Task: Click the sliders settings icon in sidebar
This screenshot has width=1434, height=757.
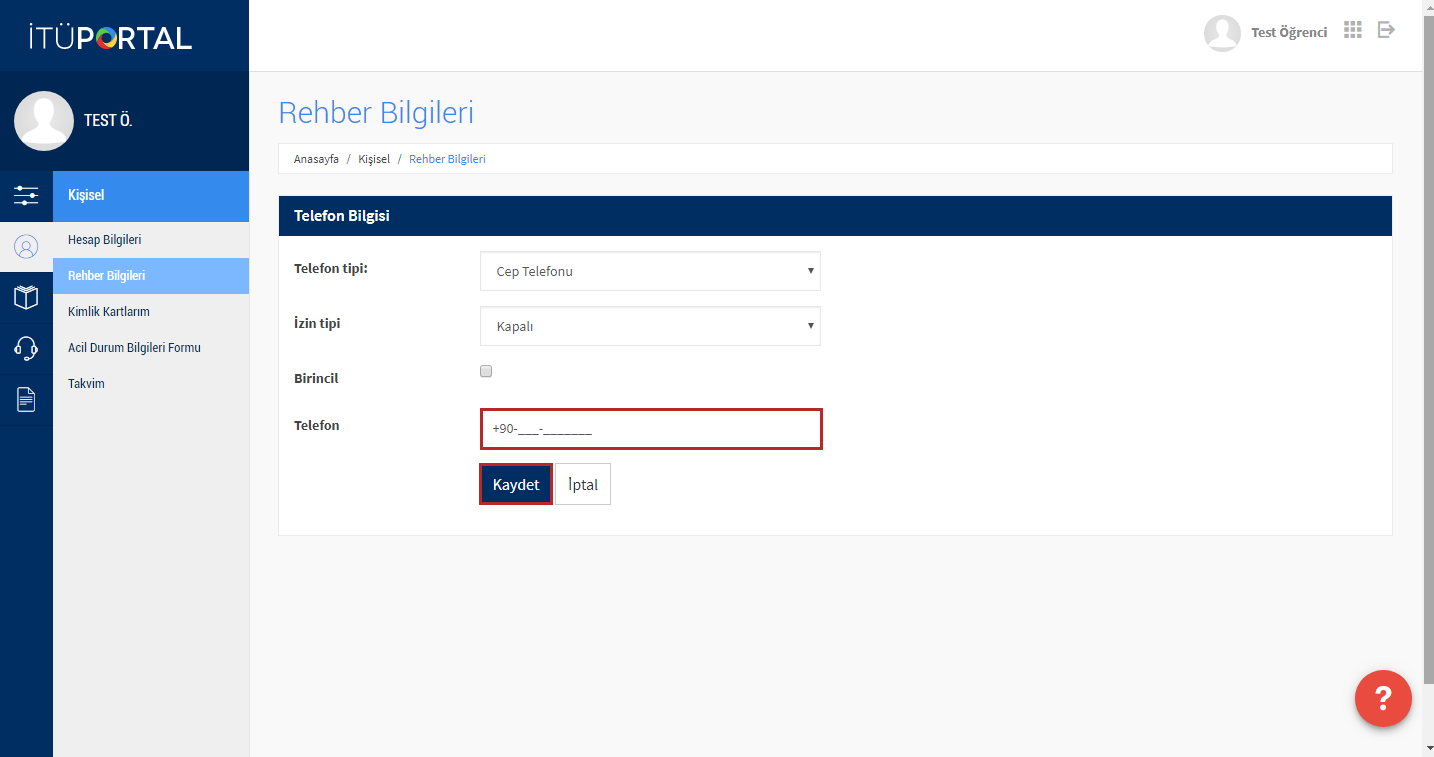Action: [26, 196]
